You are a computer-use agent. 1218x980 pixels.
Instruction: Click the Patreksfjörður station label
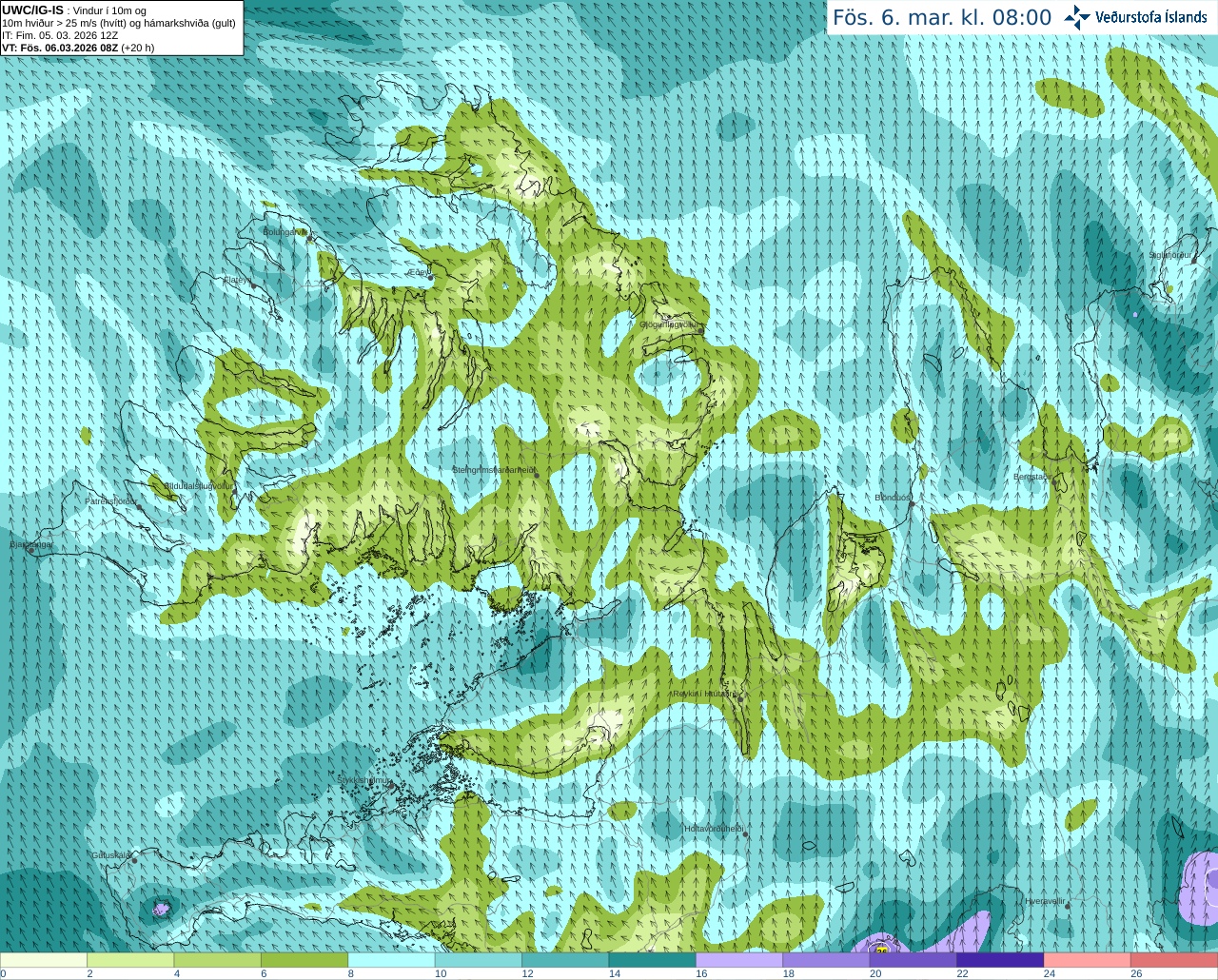[x=111, y=500]
